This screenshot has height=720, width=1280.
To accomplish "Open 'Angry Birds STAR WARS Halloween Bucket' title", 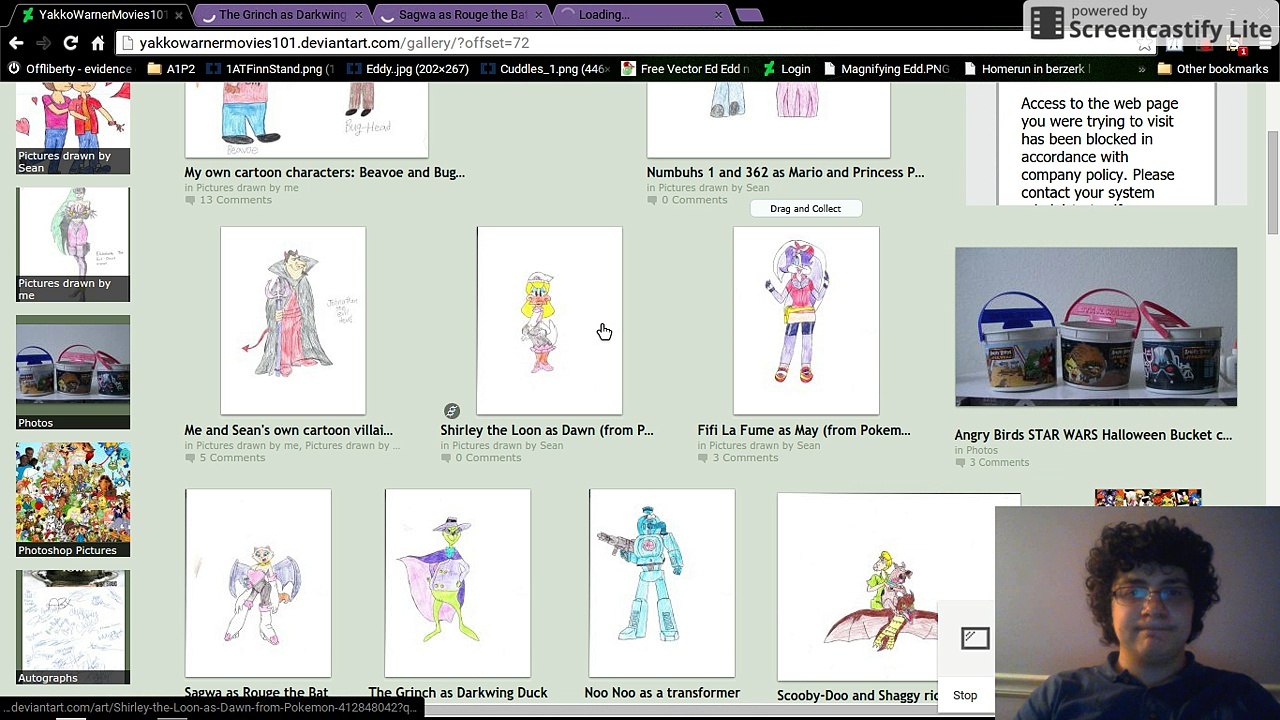I will click(1093, 435).
